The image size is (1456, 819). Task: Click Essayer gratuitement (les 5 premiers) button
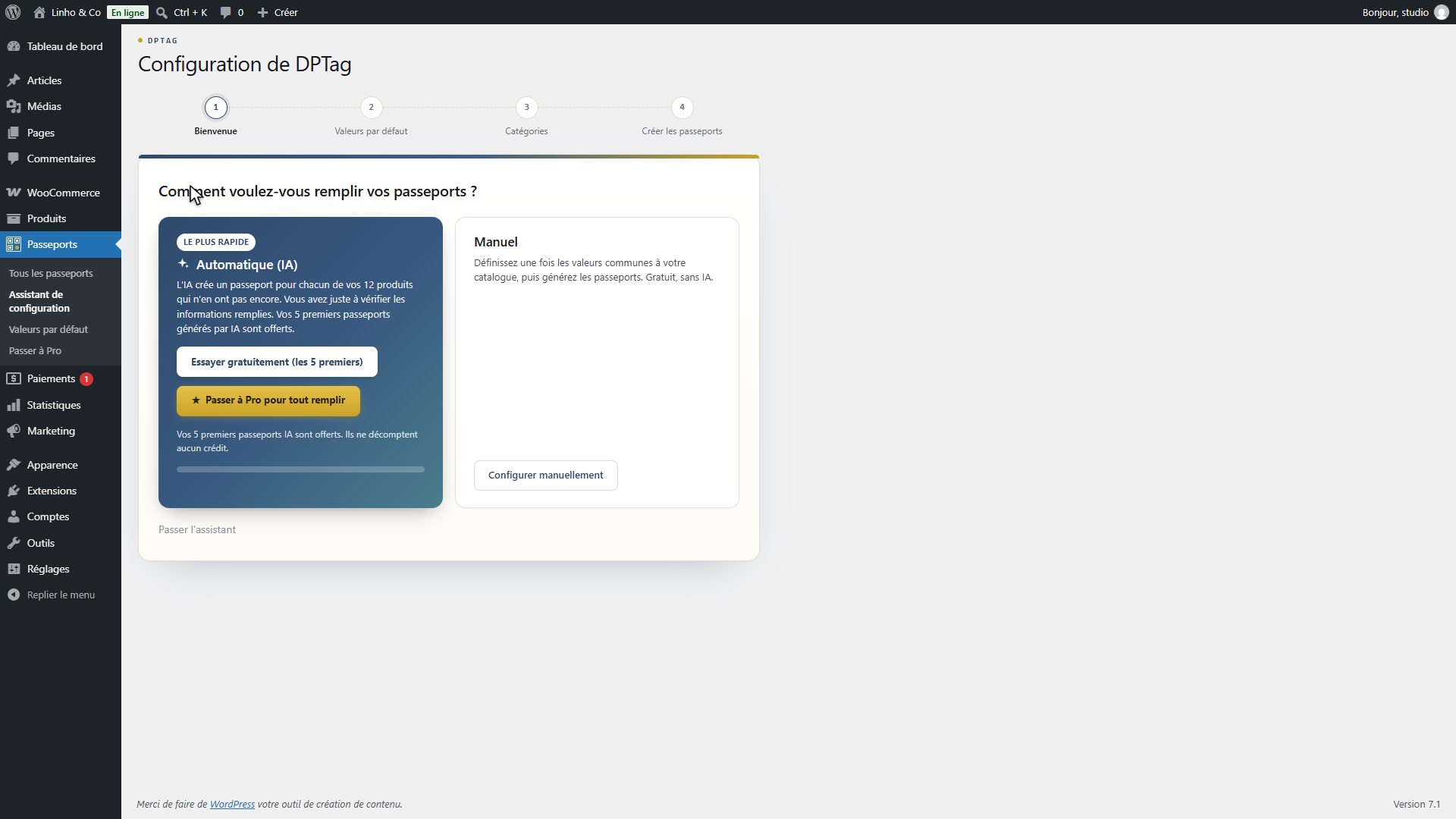click(x=277, y=362)
